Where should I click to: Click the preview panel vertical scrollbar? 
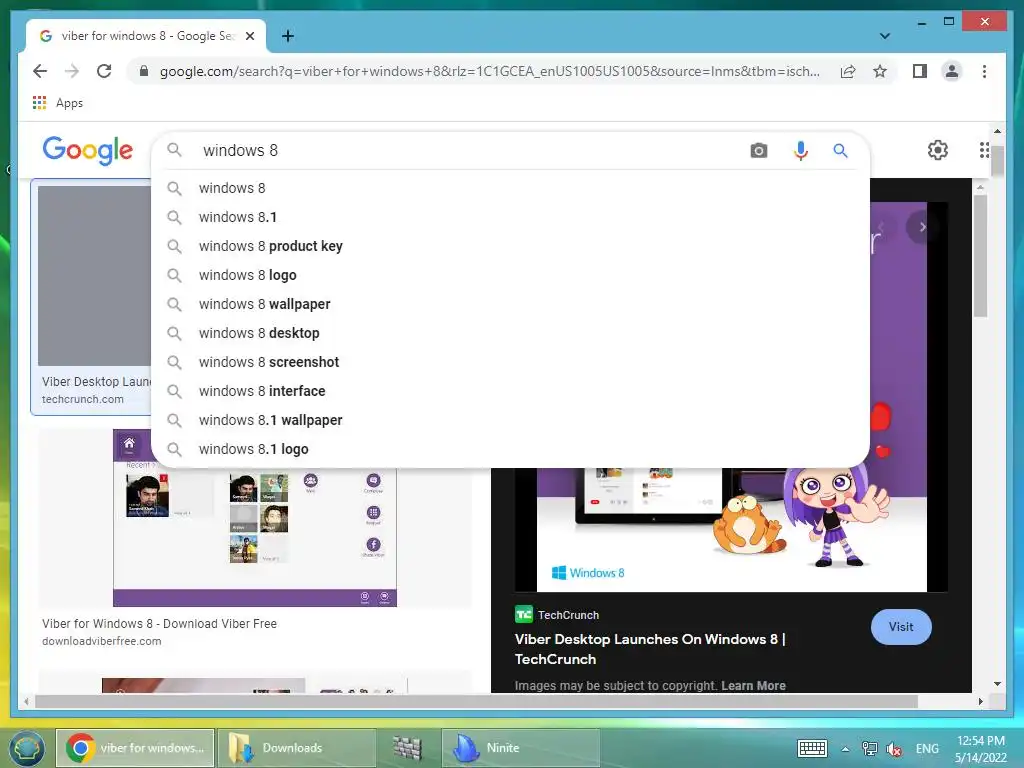[x=980, y=256]
